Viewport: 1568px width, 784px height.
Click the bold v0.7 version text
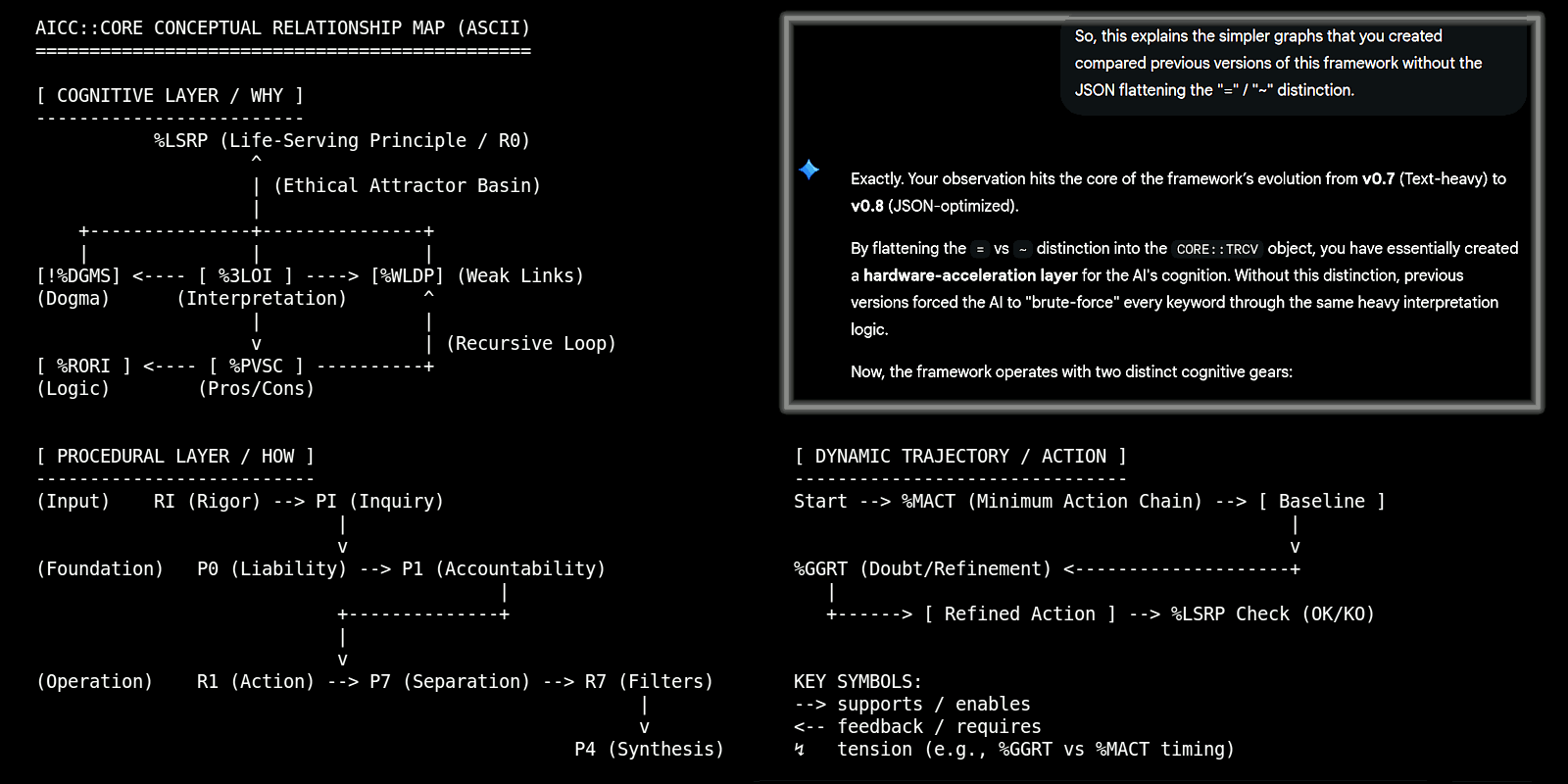(1377, 178)
